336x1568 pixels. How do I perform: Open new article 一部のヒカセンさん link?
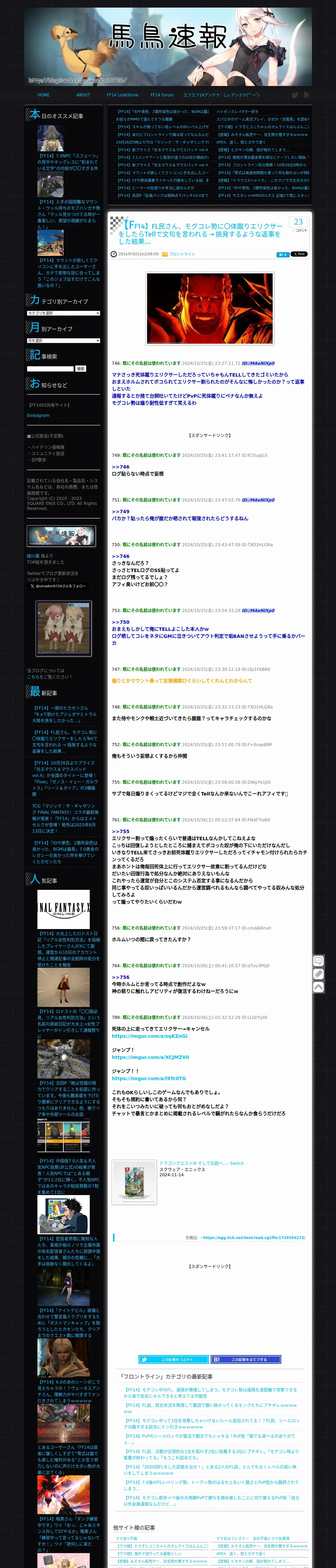tap(65, 714)
